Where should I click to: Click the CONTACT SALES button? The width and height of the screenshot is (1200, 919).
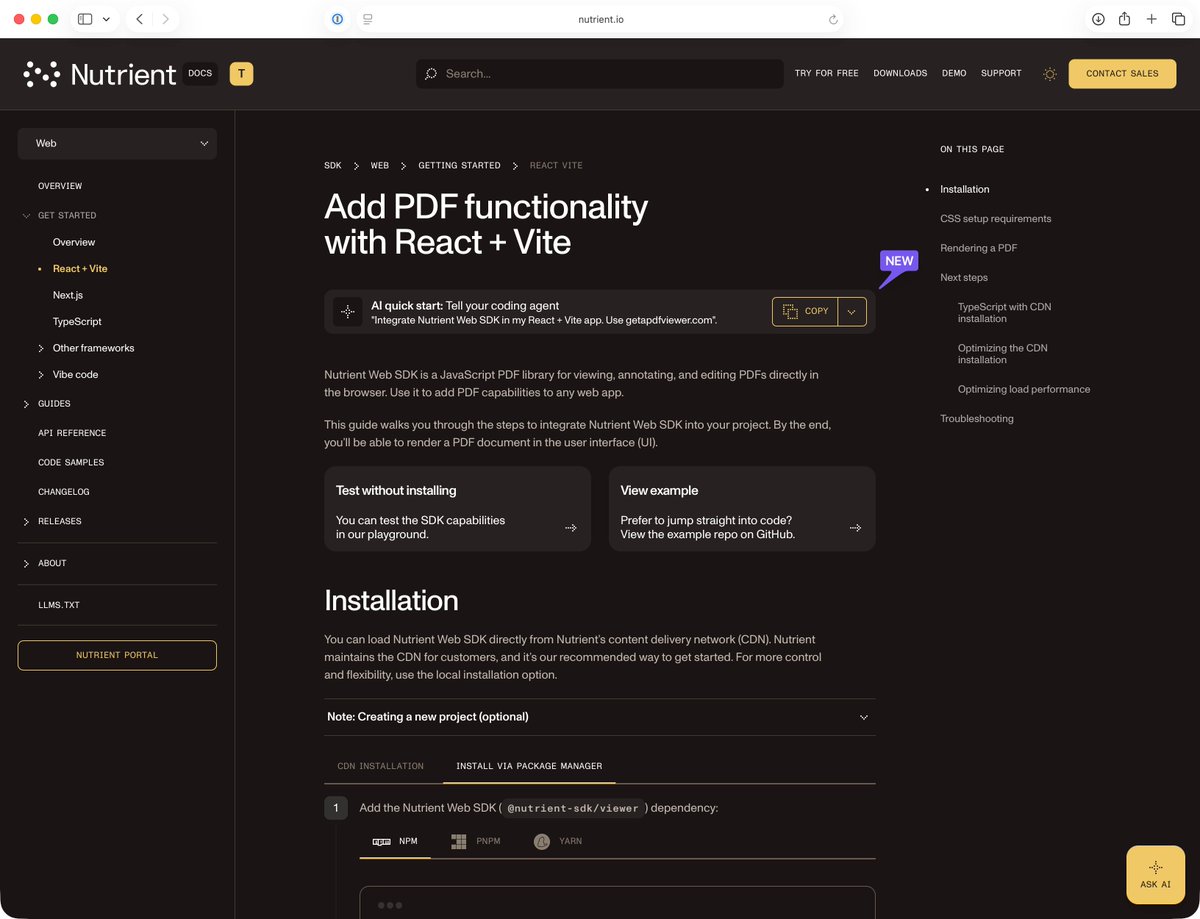[x=1122, y=74]
